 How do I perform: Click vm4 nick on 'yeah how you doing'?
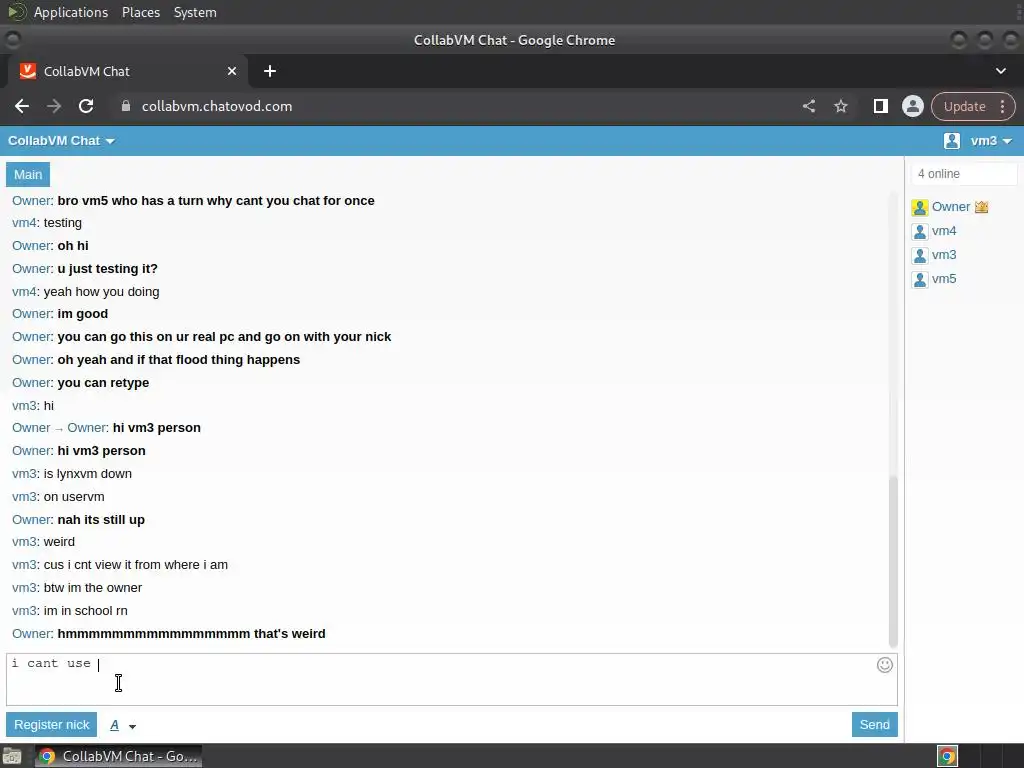click(x=24, y=292)
